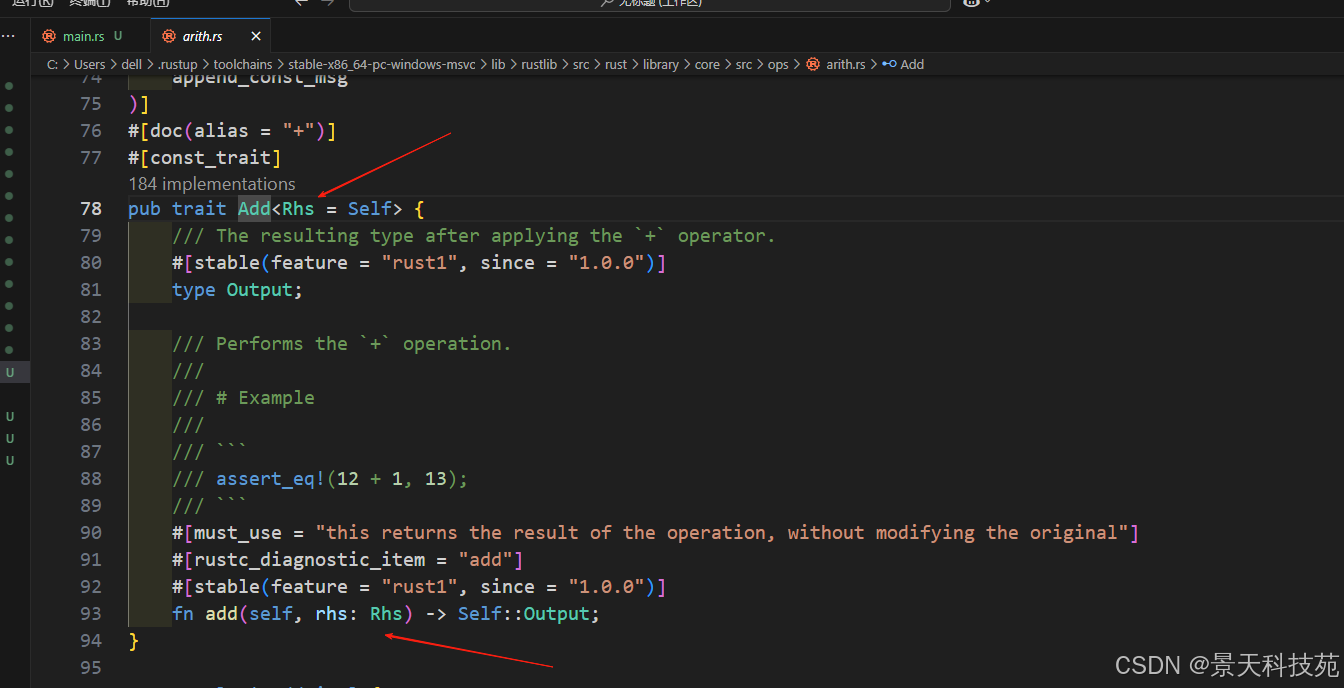Open the 'dell' breadcrumb folder

pos(132,64)
